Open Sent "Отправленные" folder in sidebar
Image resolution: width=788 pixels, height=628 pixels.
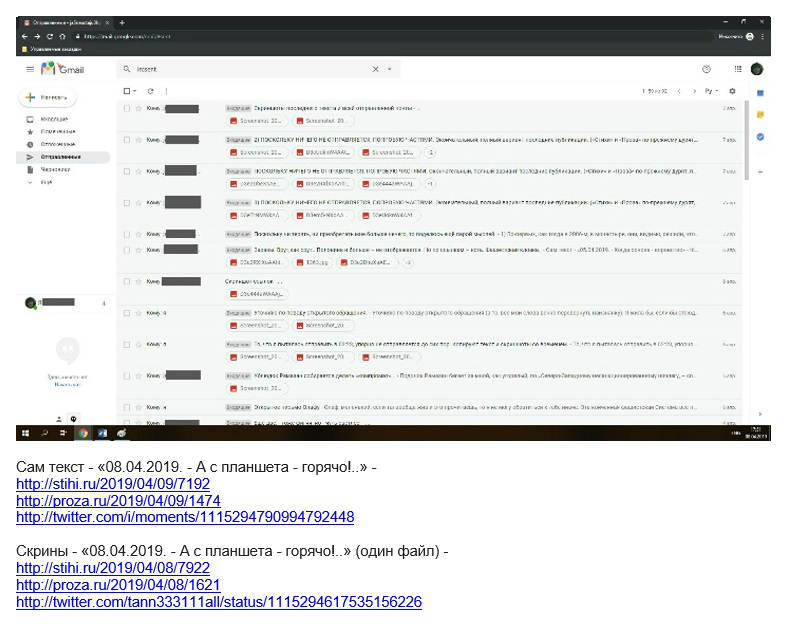63,157
